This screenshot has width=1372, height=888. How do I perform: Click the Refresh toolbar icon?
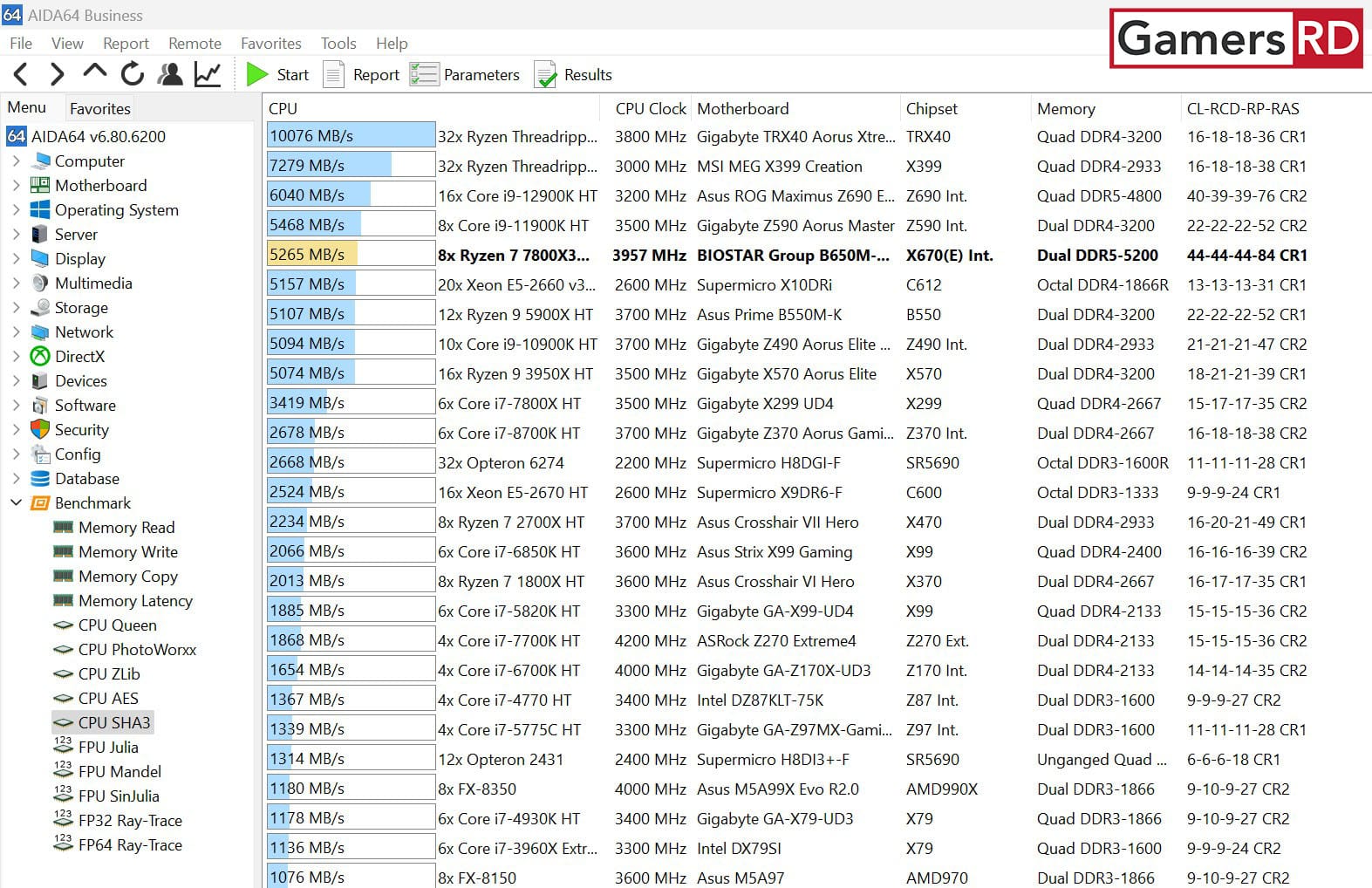pos(133,74)
